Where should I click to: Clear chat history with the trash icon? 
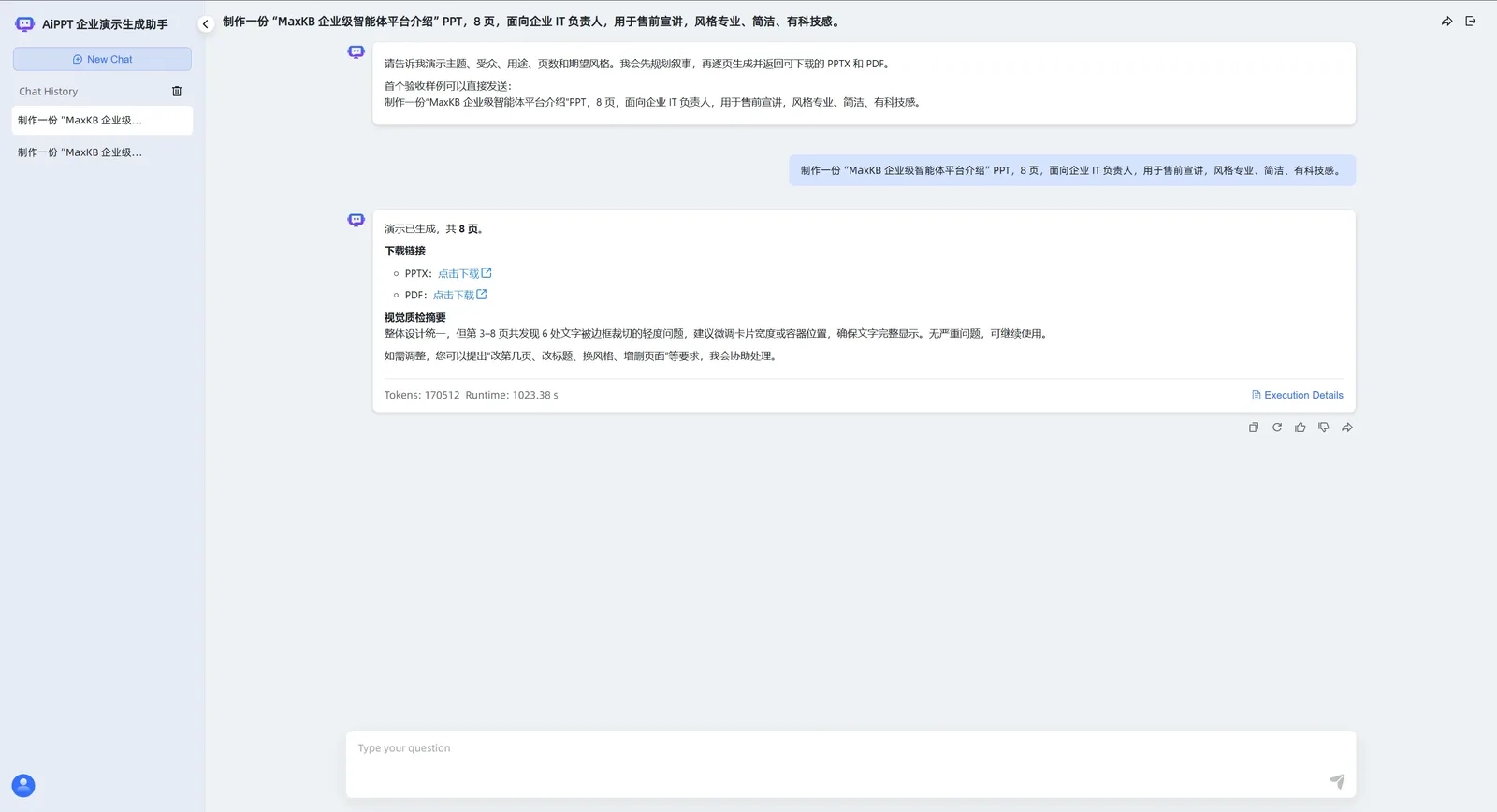[177, 91]
